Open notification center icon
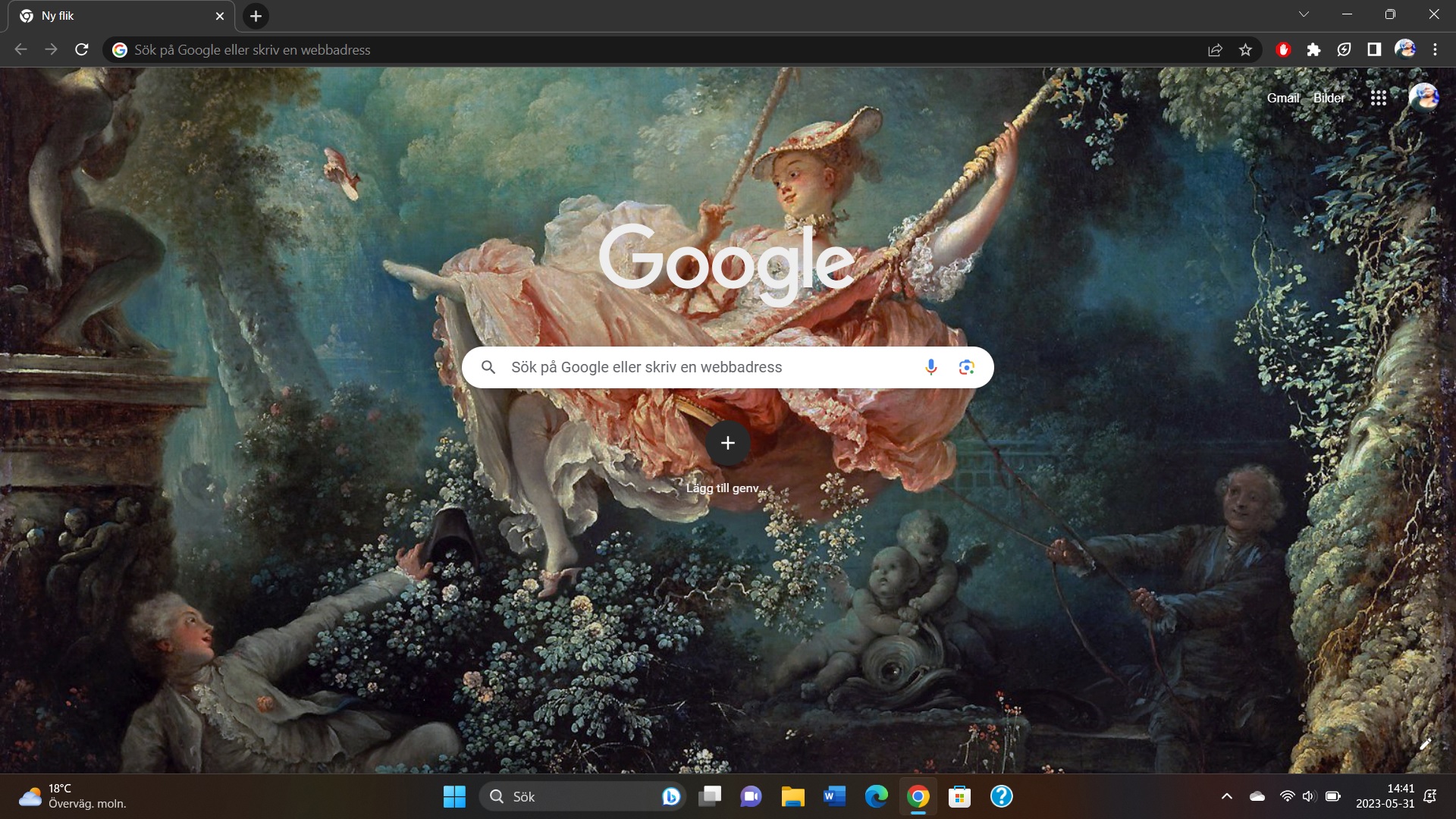The height and width of the screenshot is (819, 1456). [1430, 796]
